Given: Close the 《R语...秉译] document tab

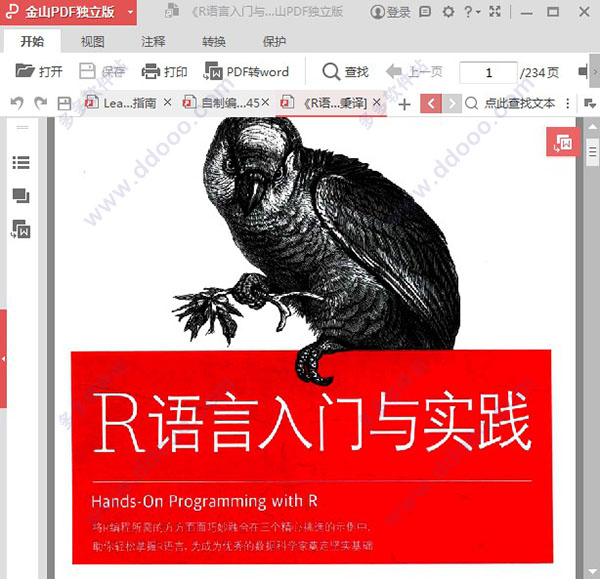Looking at the screenshot, I should (x=377, y=102).
